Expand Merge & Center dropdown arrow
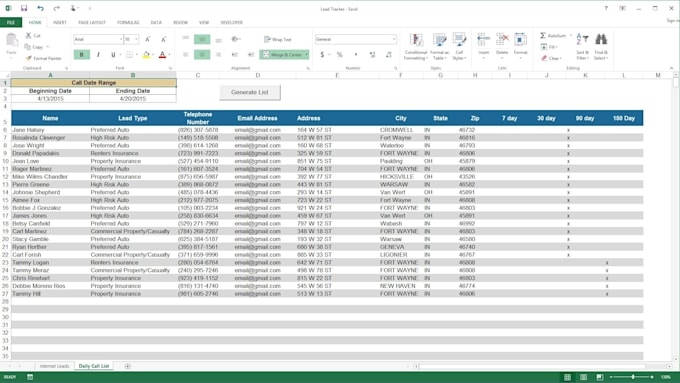 307,55
